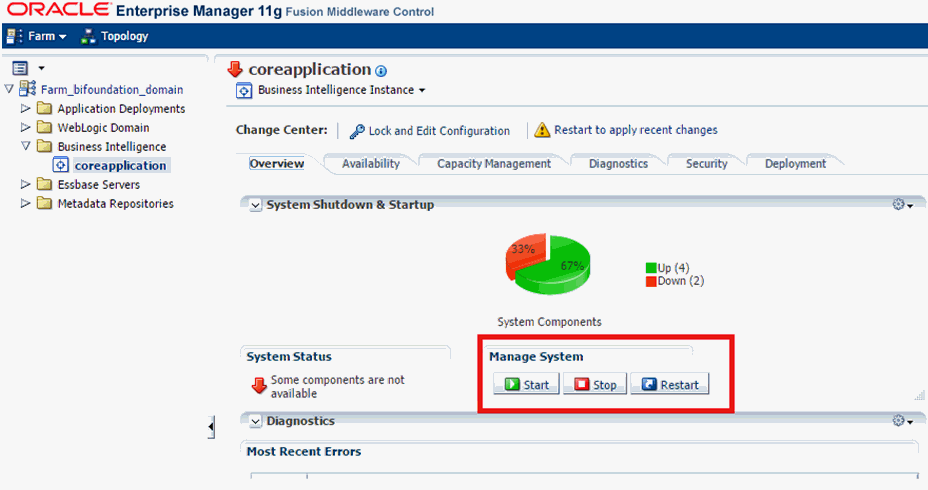The width and height of the screenshot is (928, 490).
Task: Click the System Components chart label
Action: pos(549,322)
